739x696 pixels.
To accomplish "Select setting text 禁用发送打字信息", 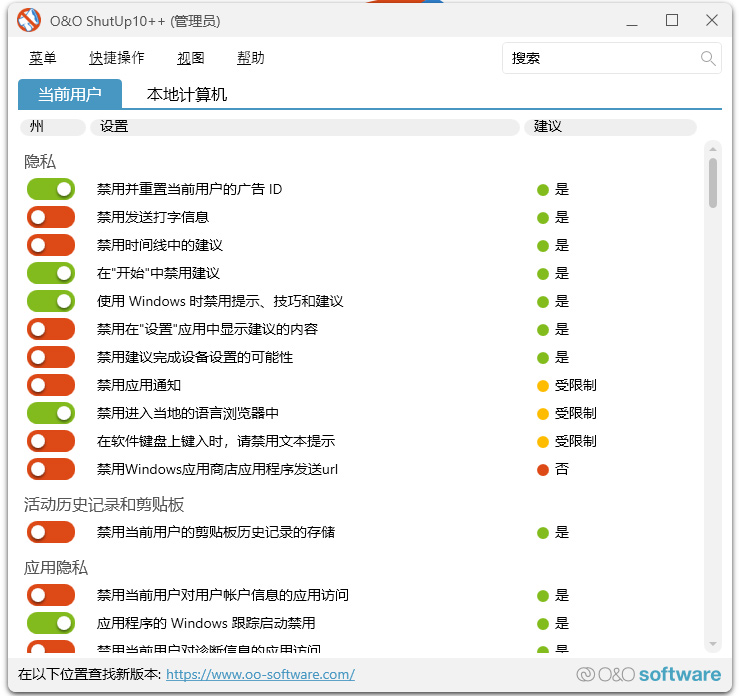I will pyautogui.click(x=153, y=217).
